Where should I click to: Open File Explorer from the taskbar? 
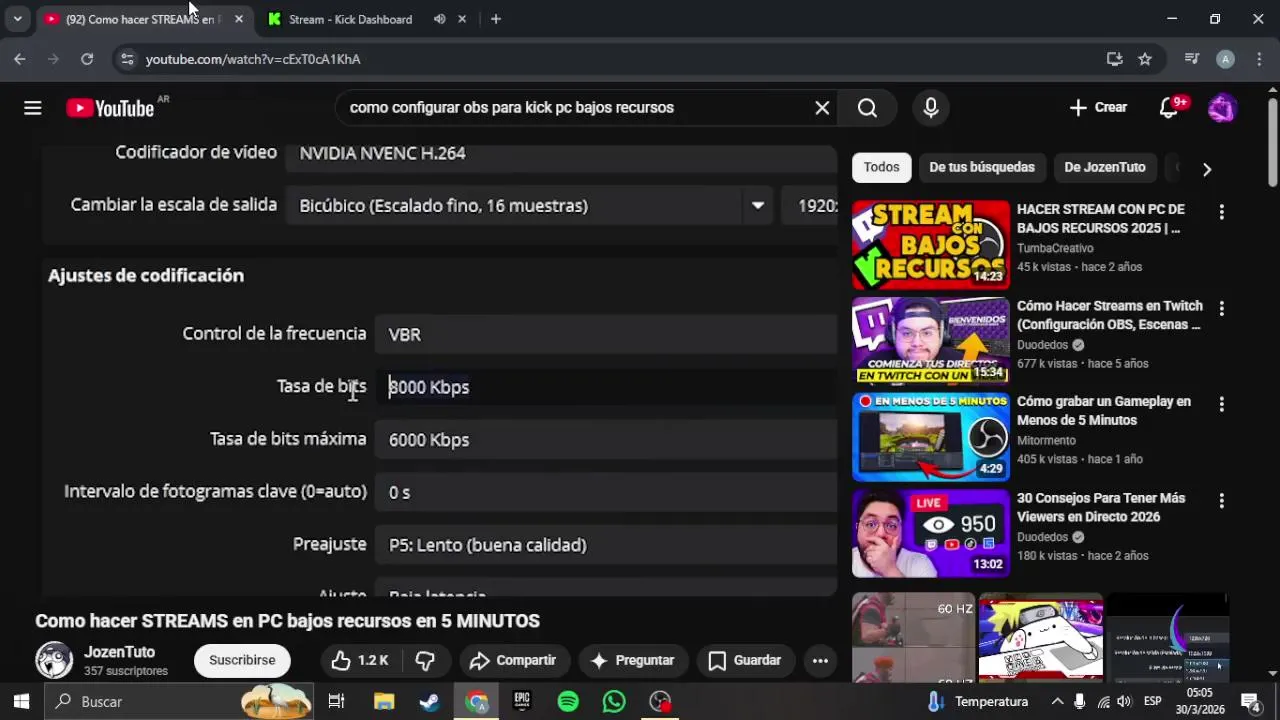384,701
